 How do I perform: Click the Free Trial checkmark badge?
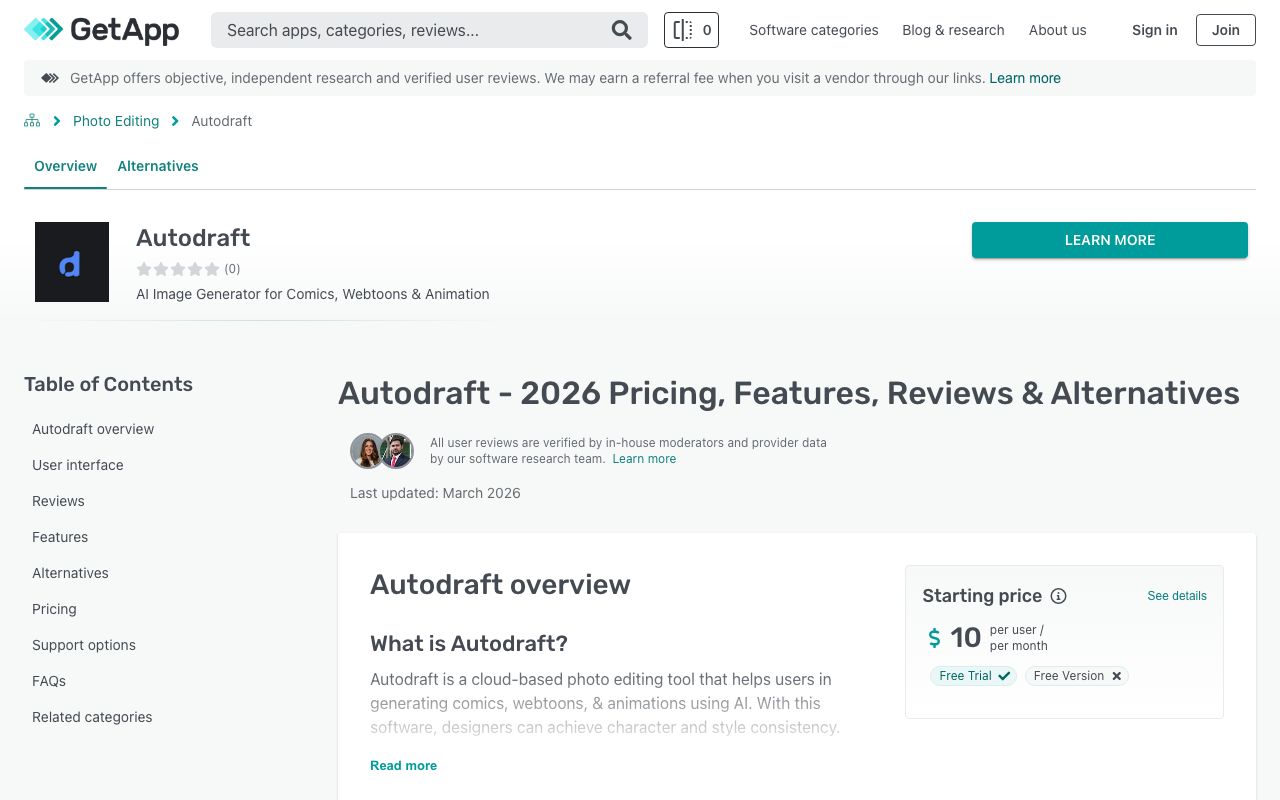973,676
